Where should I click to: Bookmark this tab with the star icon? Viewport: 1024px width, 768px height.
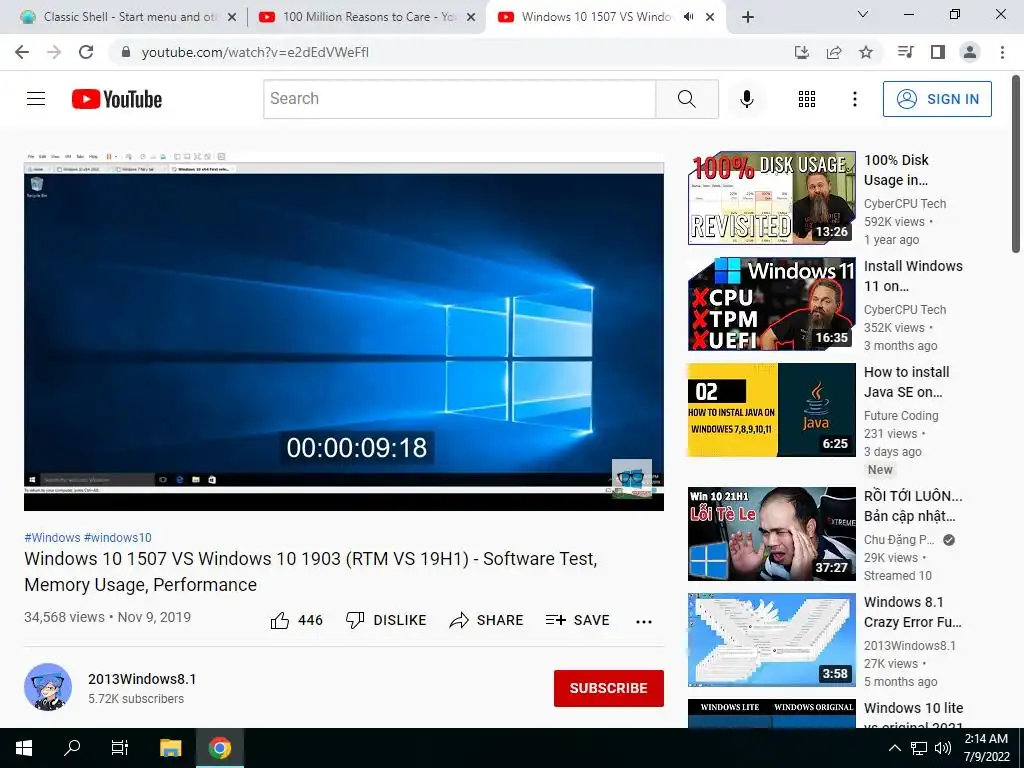click(x=866, y=52)
